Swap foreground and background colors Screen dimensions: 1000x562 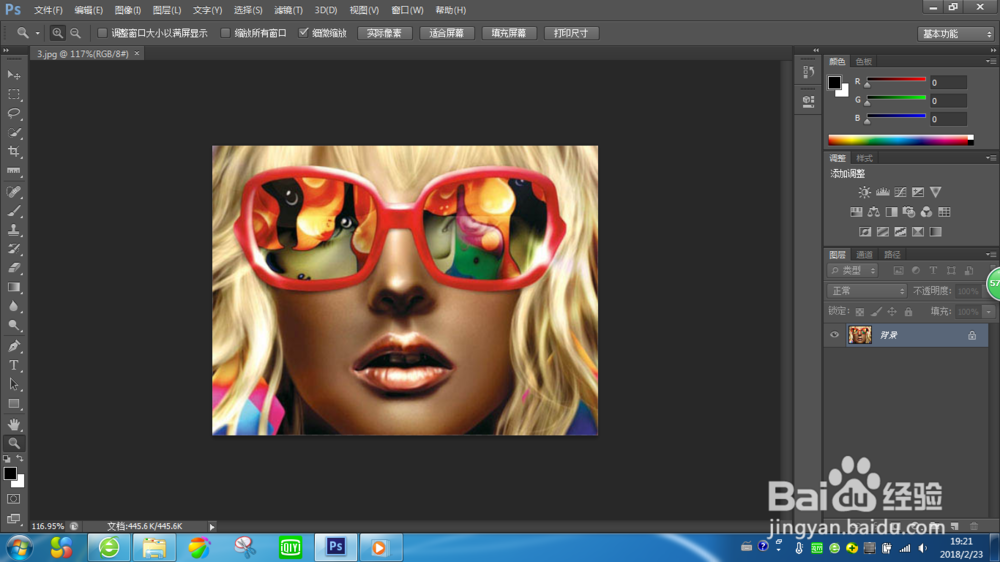(x=20, y=459)
